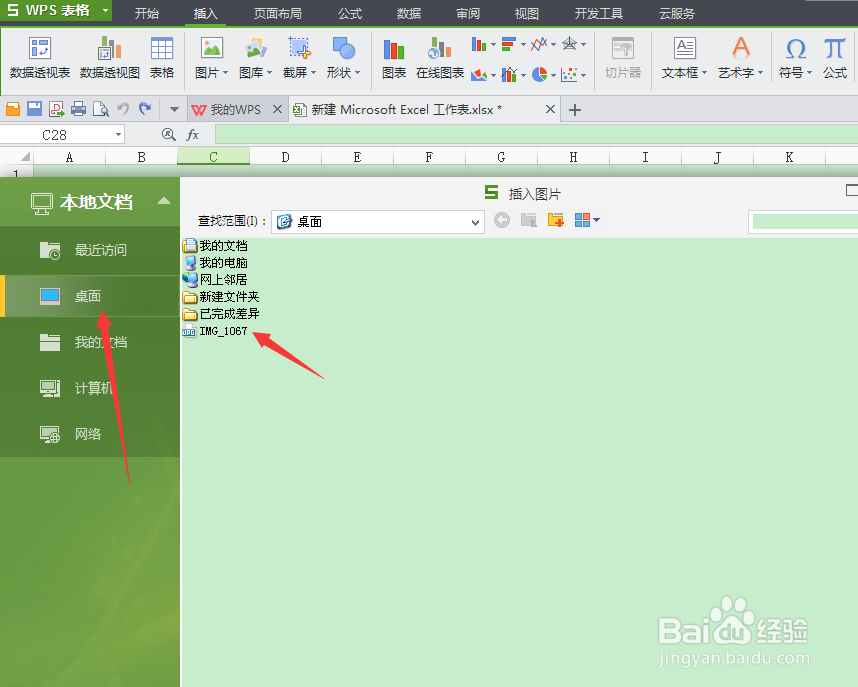Select 我的文档 in the sidebar

[90, 342]
